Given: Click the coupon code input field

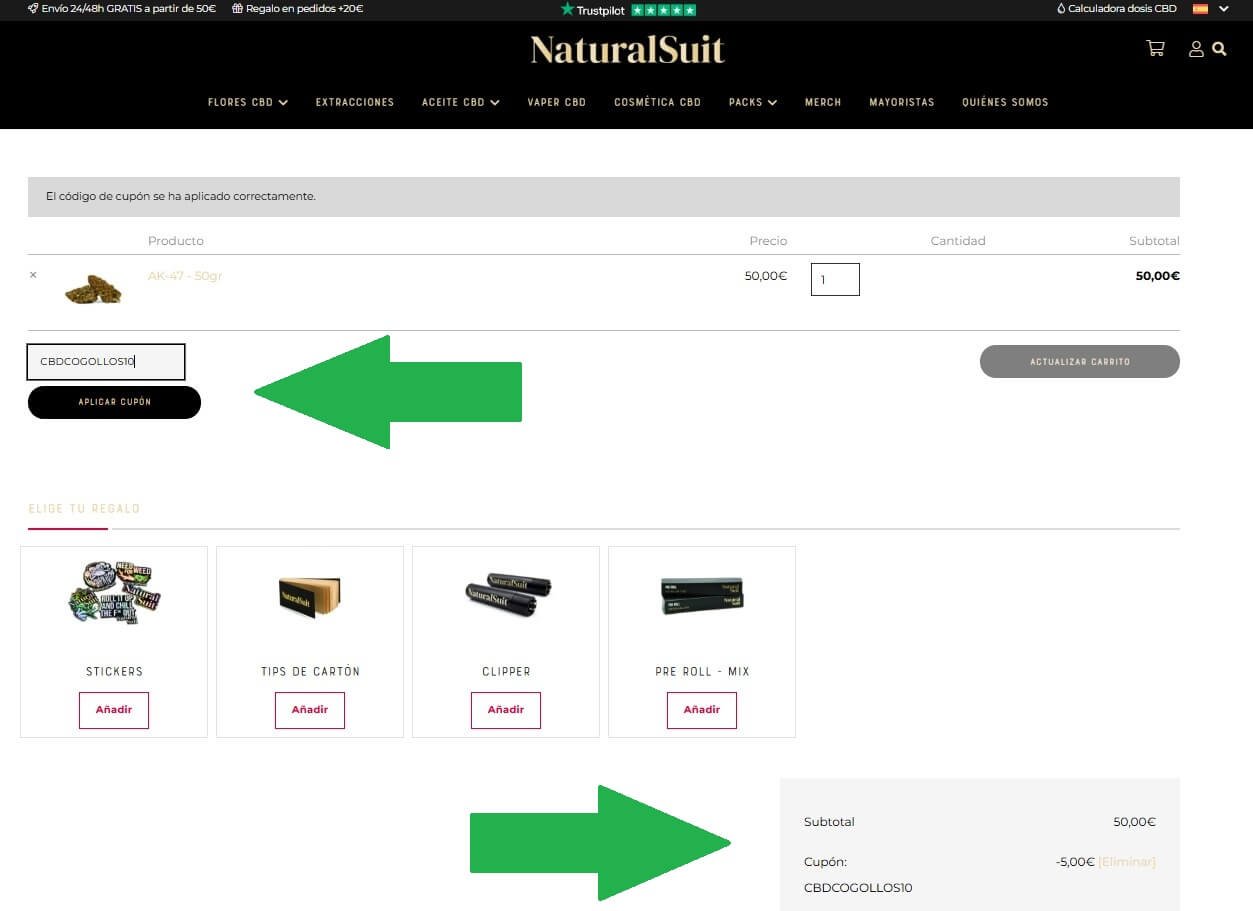Looking at the screenshot, I should (106, 362).
